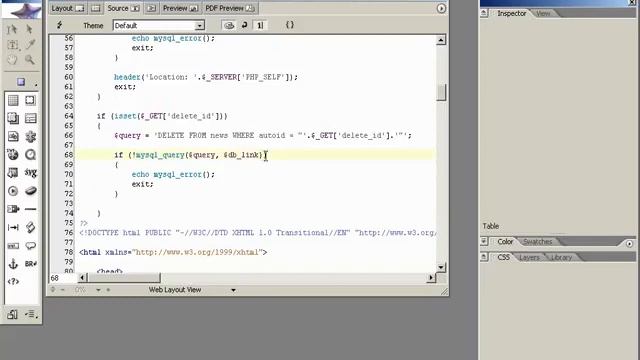640x360 pixels.
Task: Click the vertical scrollbar down arrow
Action: click(x=441, y=267)
